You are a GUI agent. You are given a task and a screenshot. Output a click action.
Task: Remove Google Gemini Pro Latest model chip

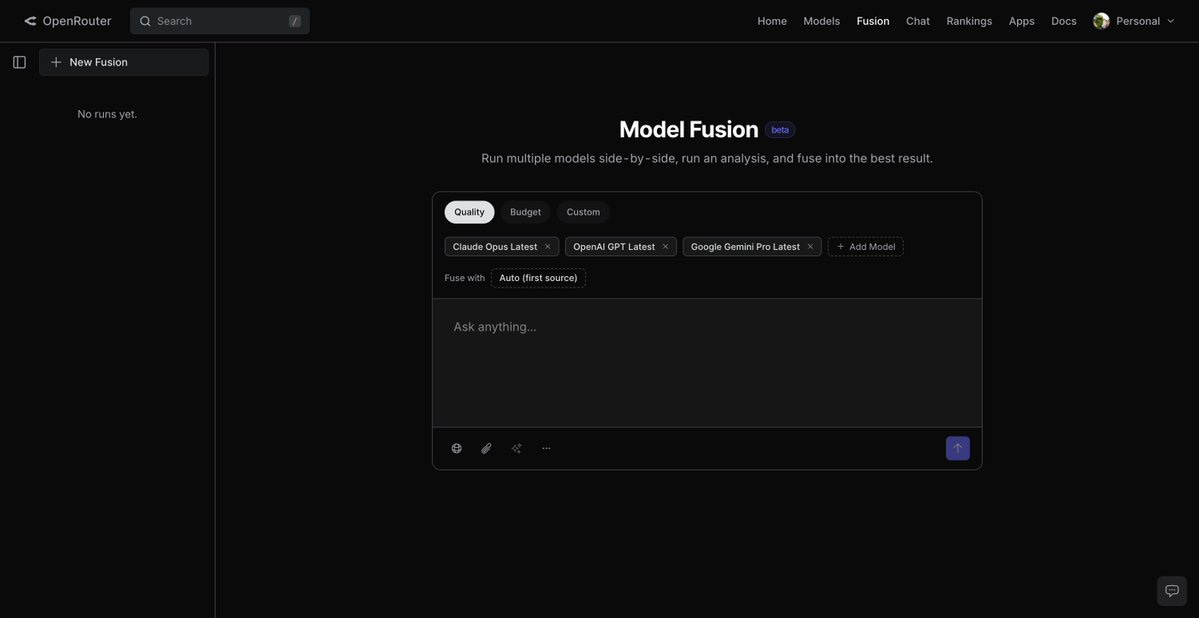(x=810, y=246)
